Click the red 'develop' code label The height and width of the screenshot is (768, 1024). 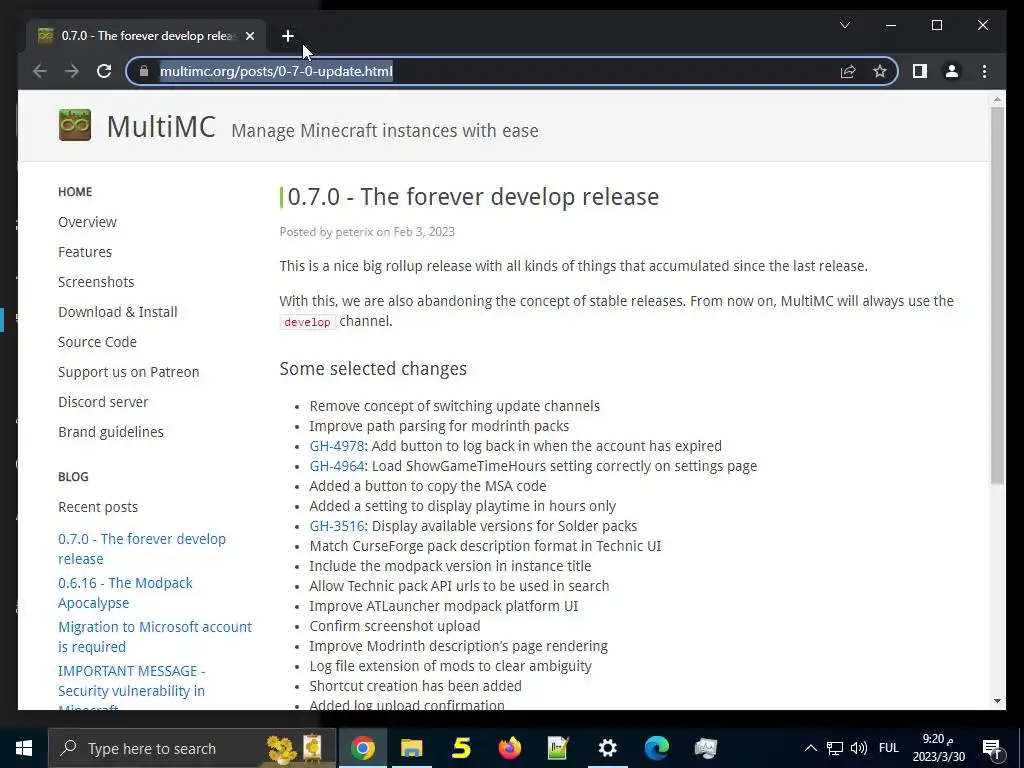tap(308, 322)
